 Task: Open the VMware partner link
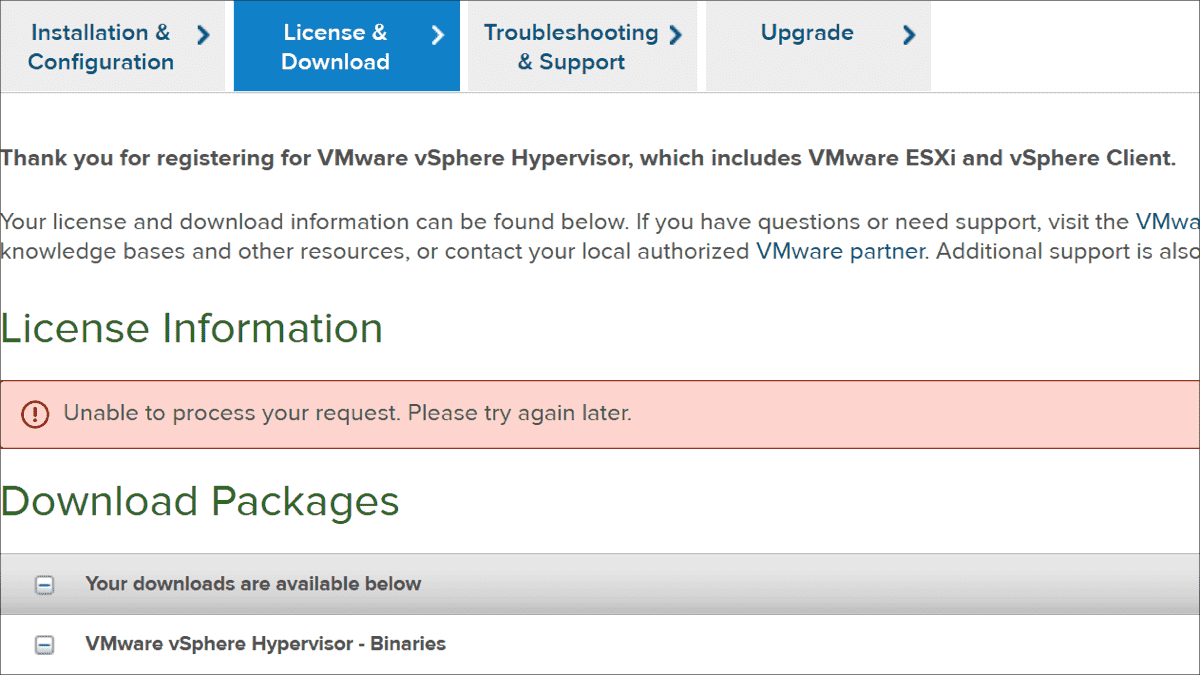click(840, 251)
